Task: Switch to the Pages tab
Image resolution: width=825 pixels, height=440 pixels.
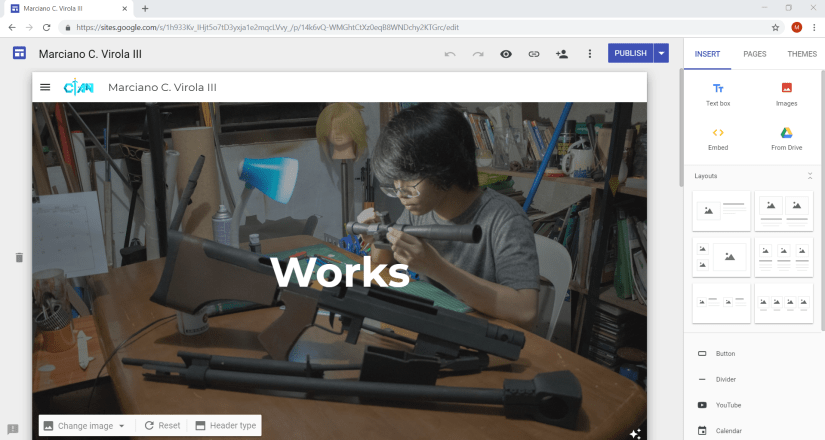Action: (755, 54)
